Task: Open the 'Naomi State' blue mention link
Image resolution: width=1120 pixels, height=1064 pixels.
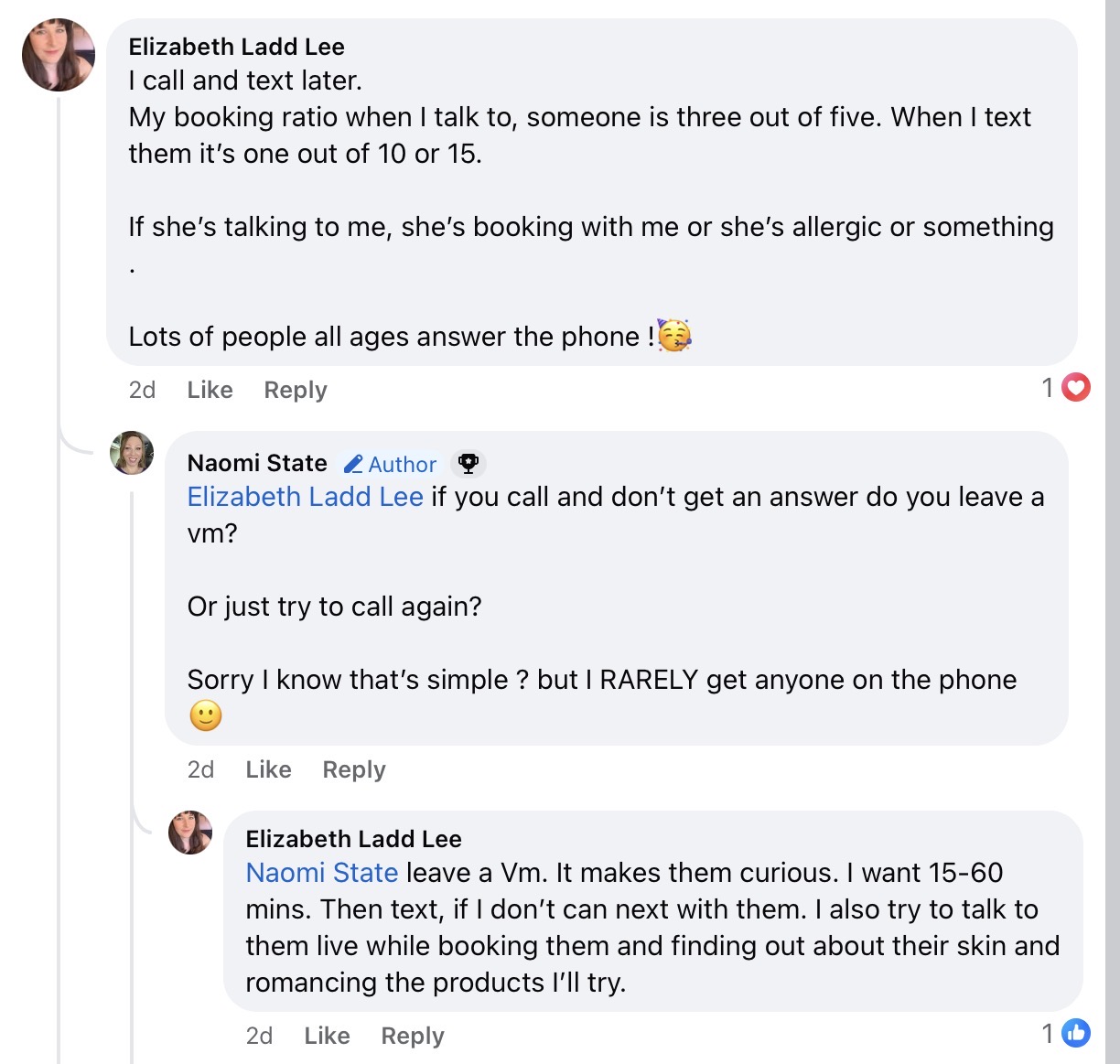Action: [322, 873]
